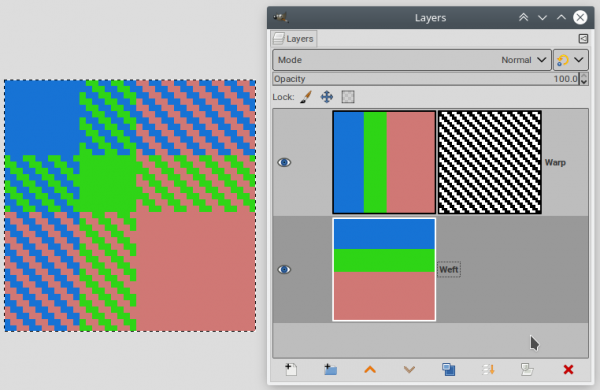Toggle lock position and size
Screen dimensions: 600x390
326,97
